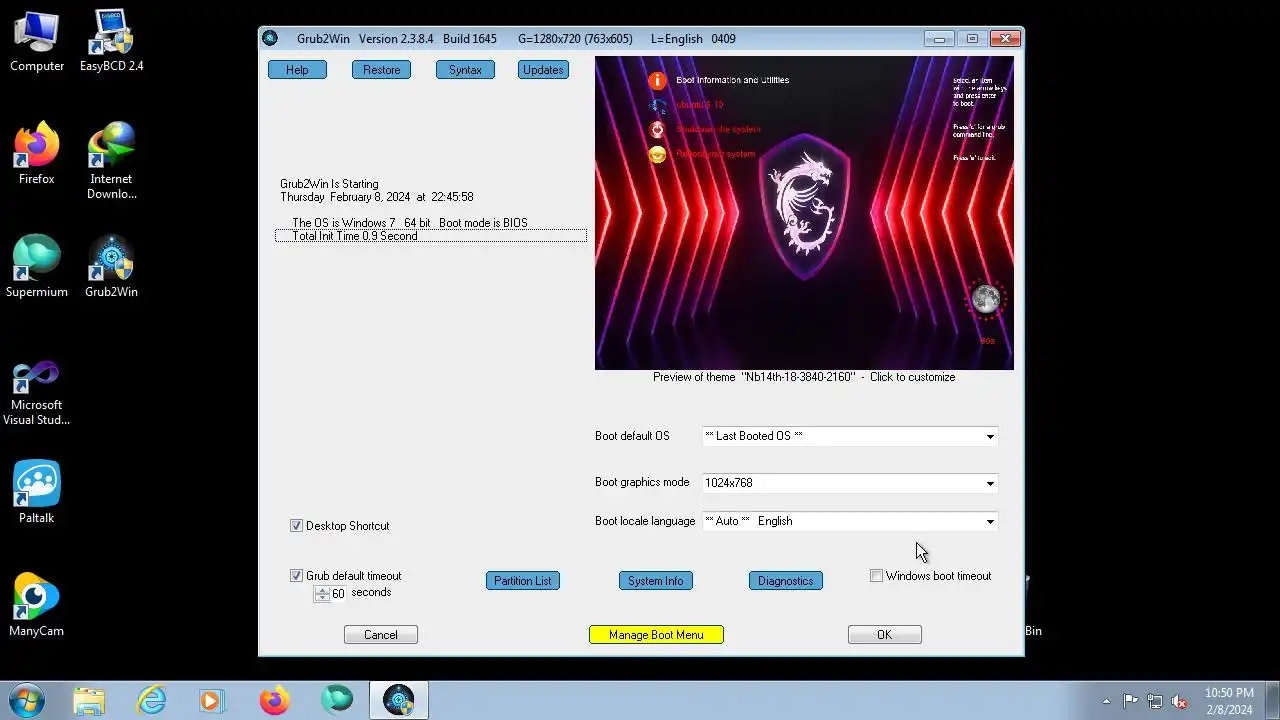This screenshot has width=1280, height=720.
Task: Open Internet Download Manager desktop icon
Action: click(111, 161)
